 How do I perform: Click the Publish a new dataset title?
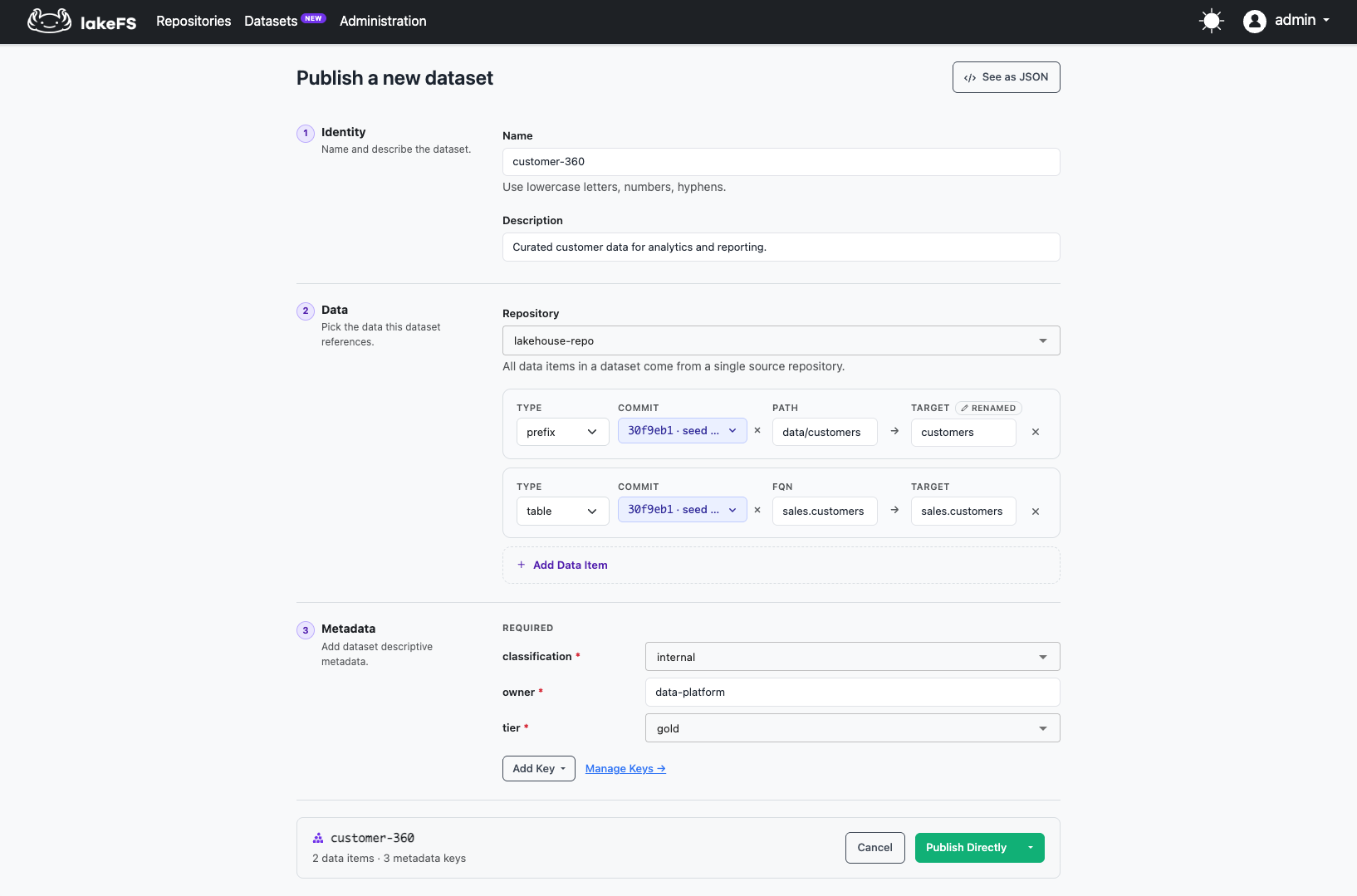click(x=395, y=78)
